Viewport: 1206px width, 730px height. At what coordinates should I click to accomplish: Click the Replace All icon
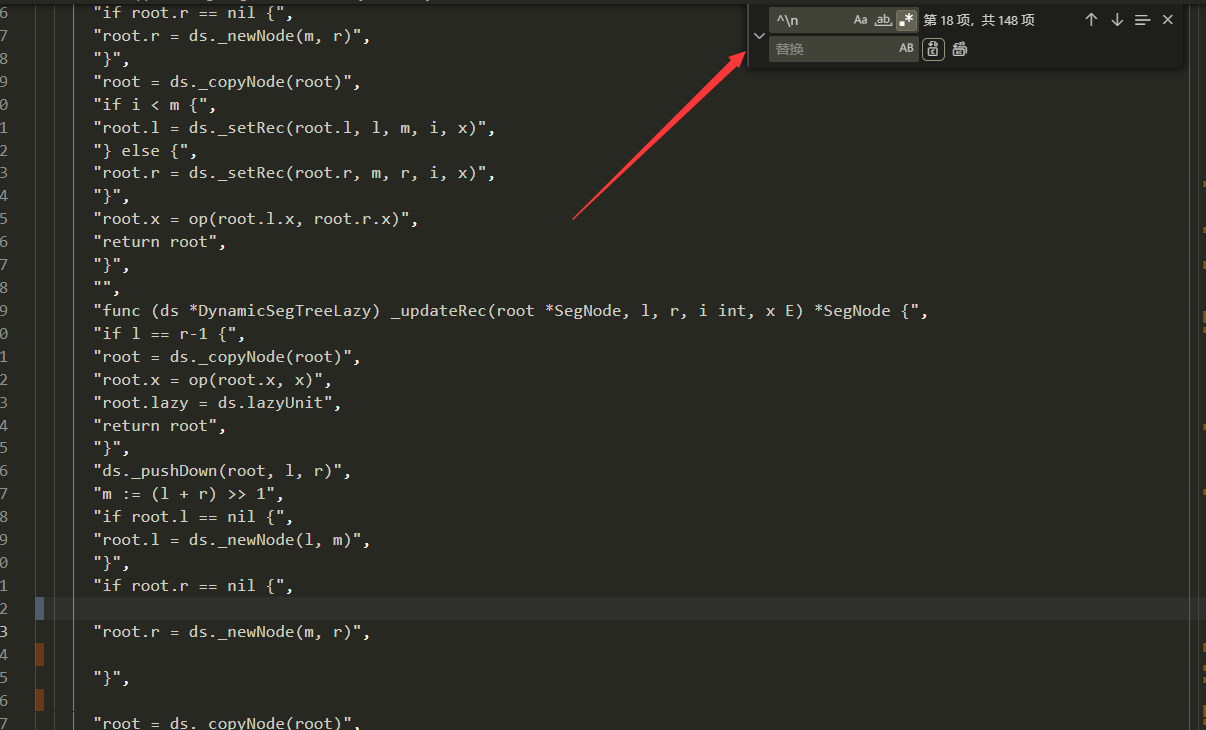pyautogui.click(x=959, y=48)
